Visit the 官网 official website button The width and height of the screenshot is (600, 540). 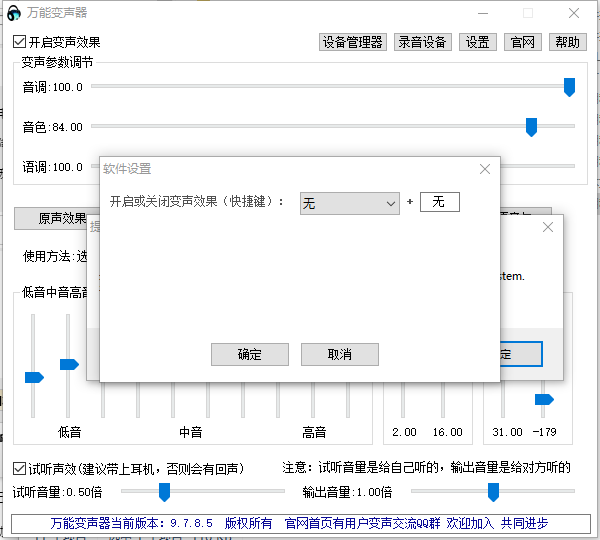[x=523, y=42]
